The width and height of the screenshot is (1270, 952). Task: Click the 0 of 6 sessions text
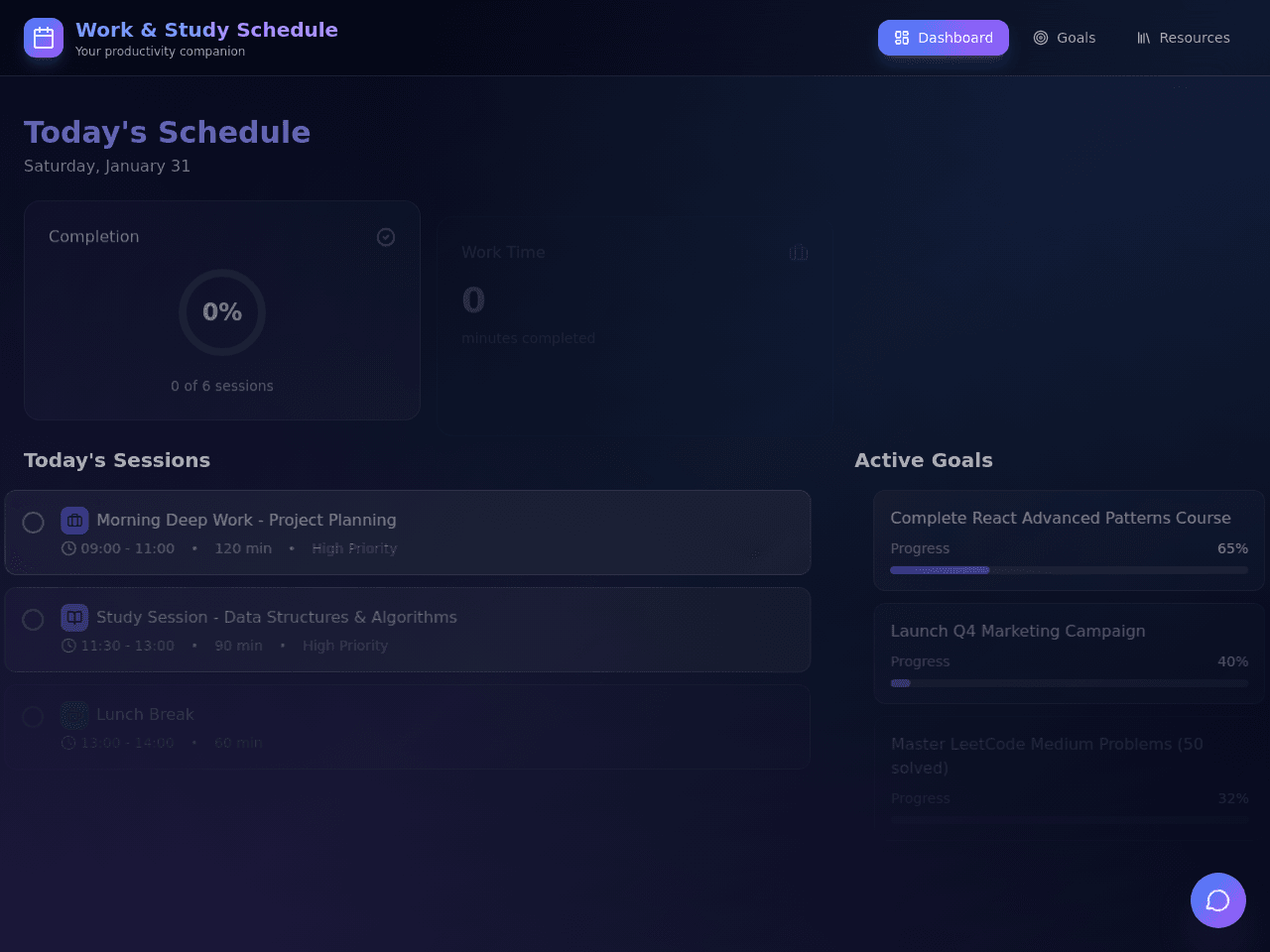[x=222, y=386]
